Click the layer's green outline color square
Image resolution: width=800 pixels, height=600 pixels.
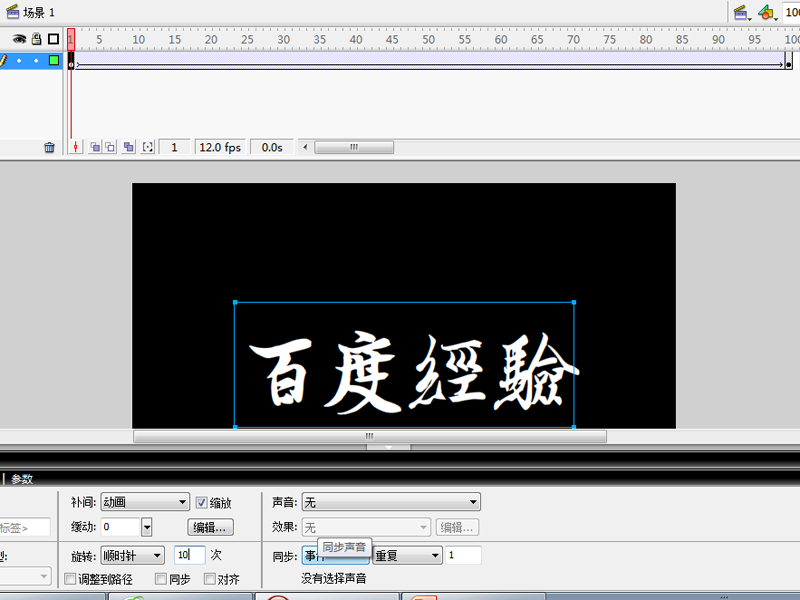point(54,60)
